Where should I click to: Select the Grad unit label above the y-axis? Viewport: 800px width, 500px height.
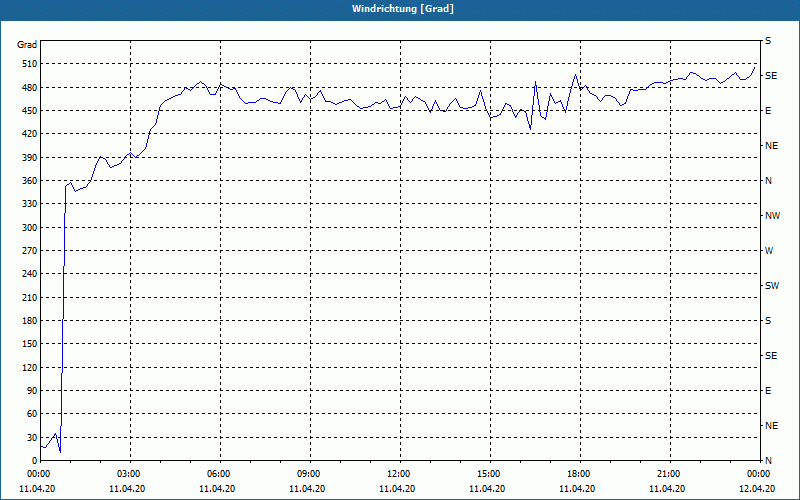click(x=27, y=45)
